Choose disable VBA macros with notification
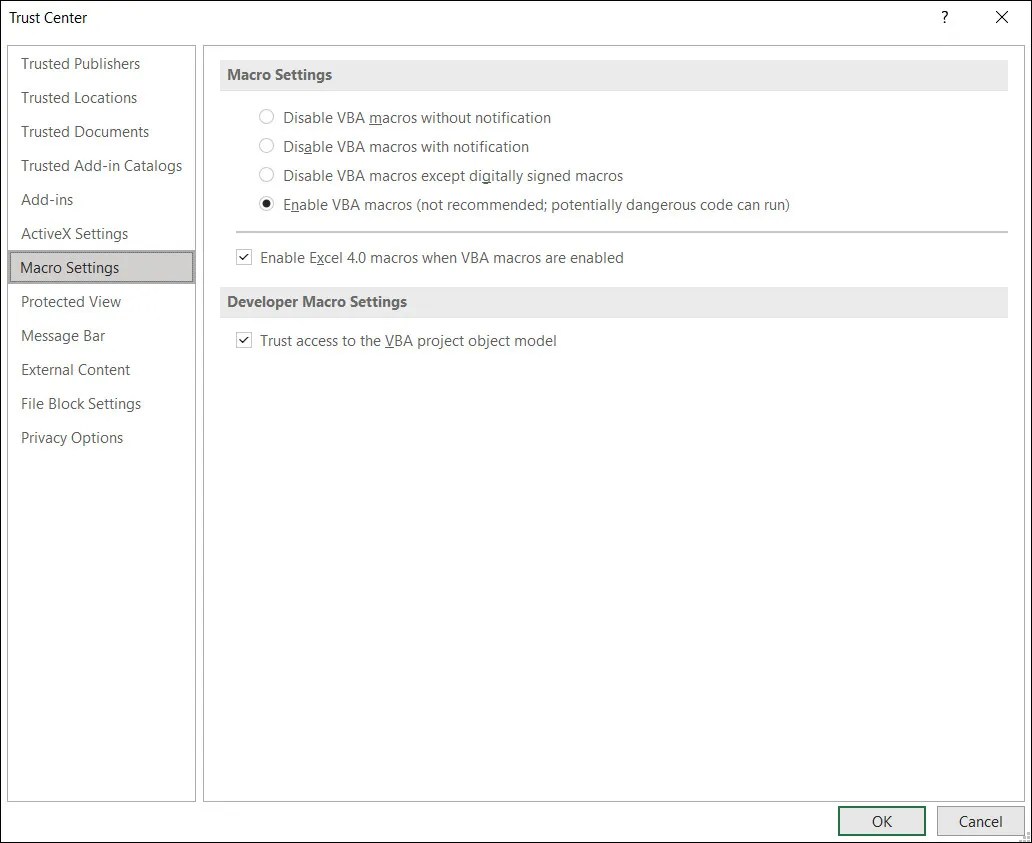The image size is (1032, 843). (267, 146)
